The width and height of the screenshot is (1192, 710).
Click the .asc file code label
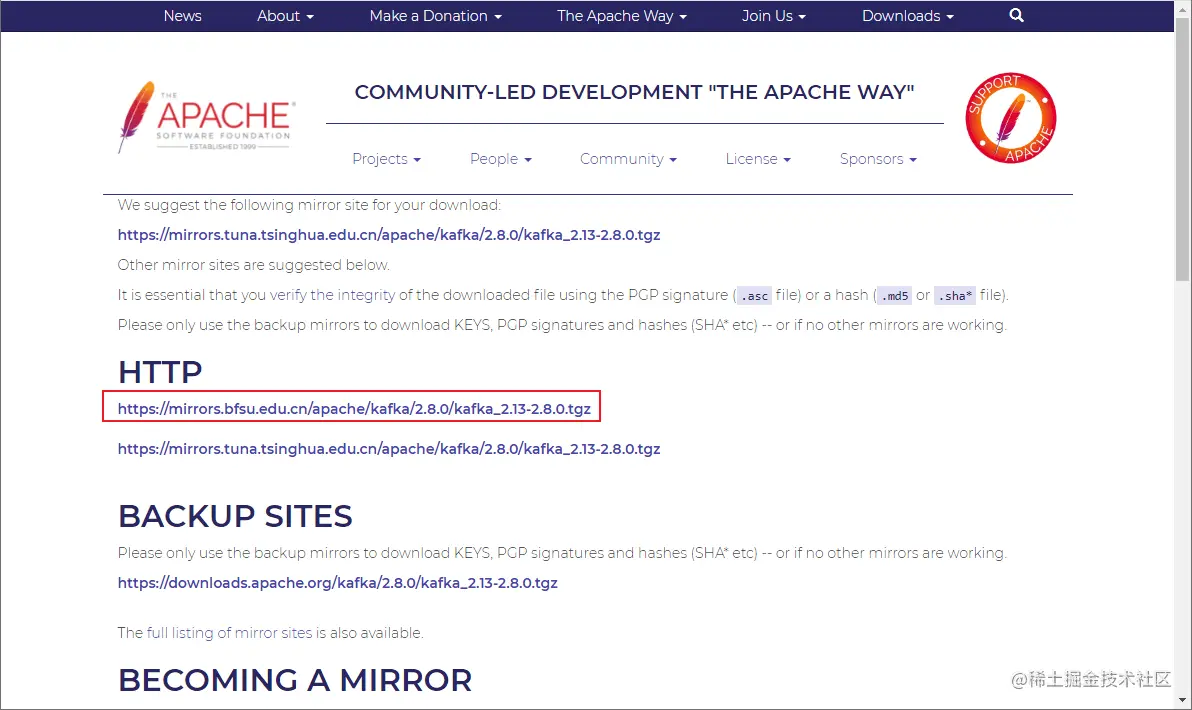(754, 296)
